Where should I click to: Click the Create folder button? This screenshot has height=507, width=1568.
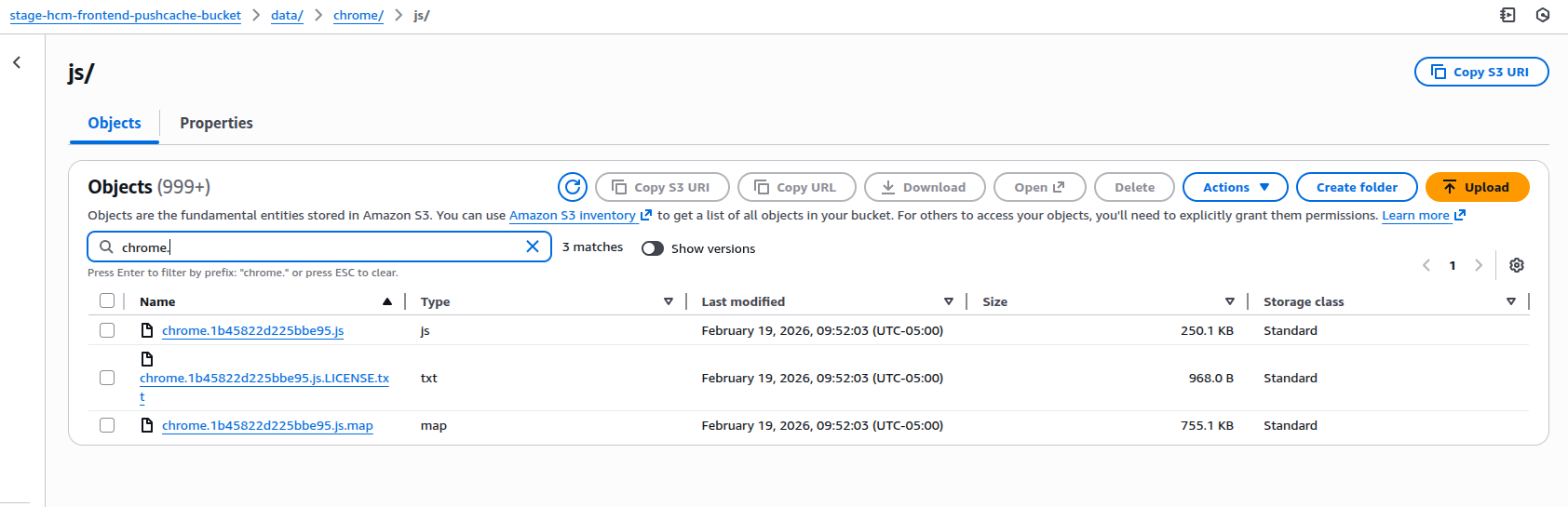click(1356, 187)
